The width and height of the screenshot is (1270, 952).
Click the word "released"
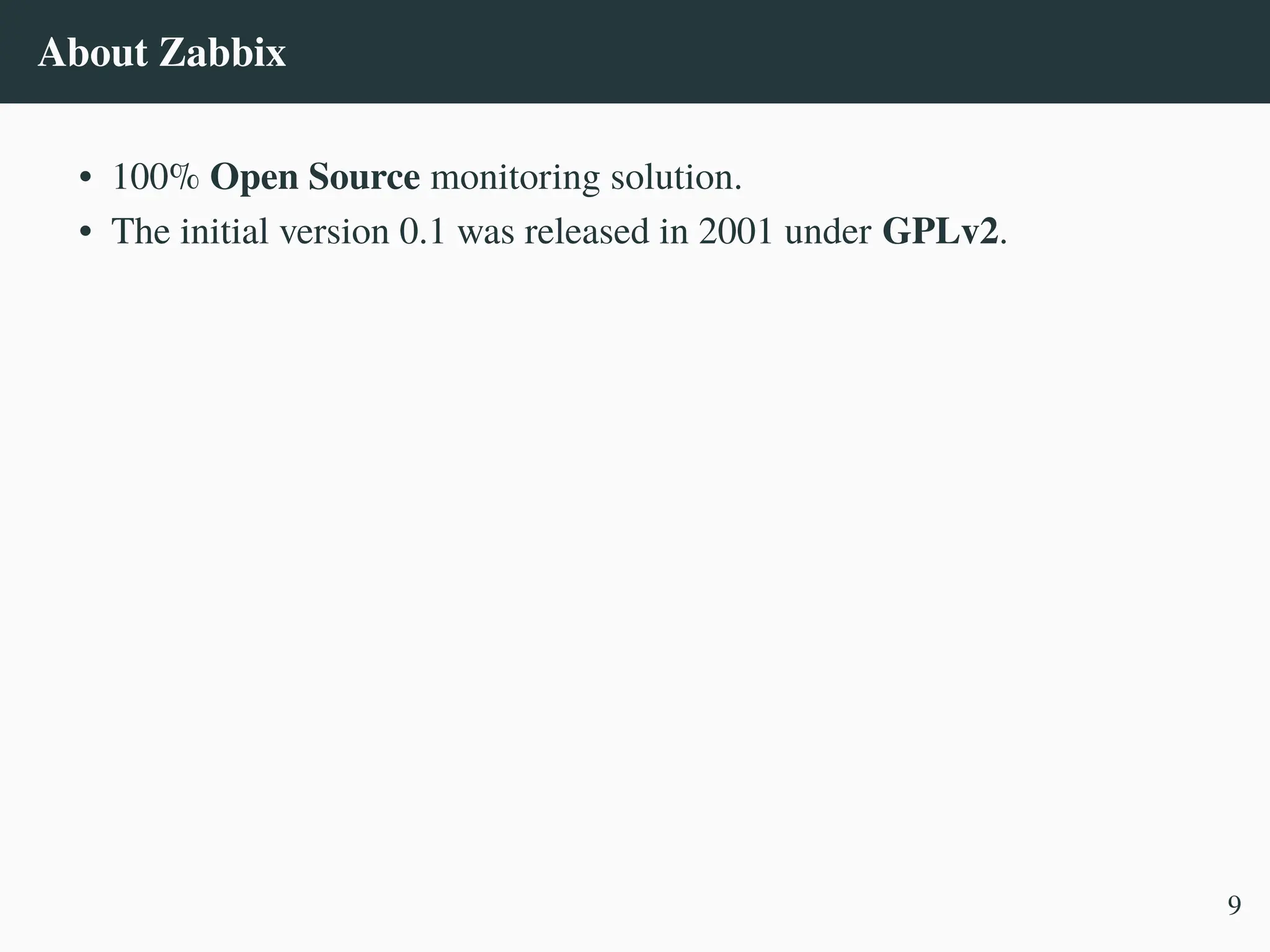(x=586, y=231)
